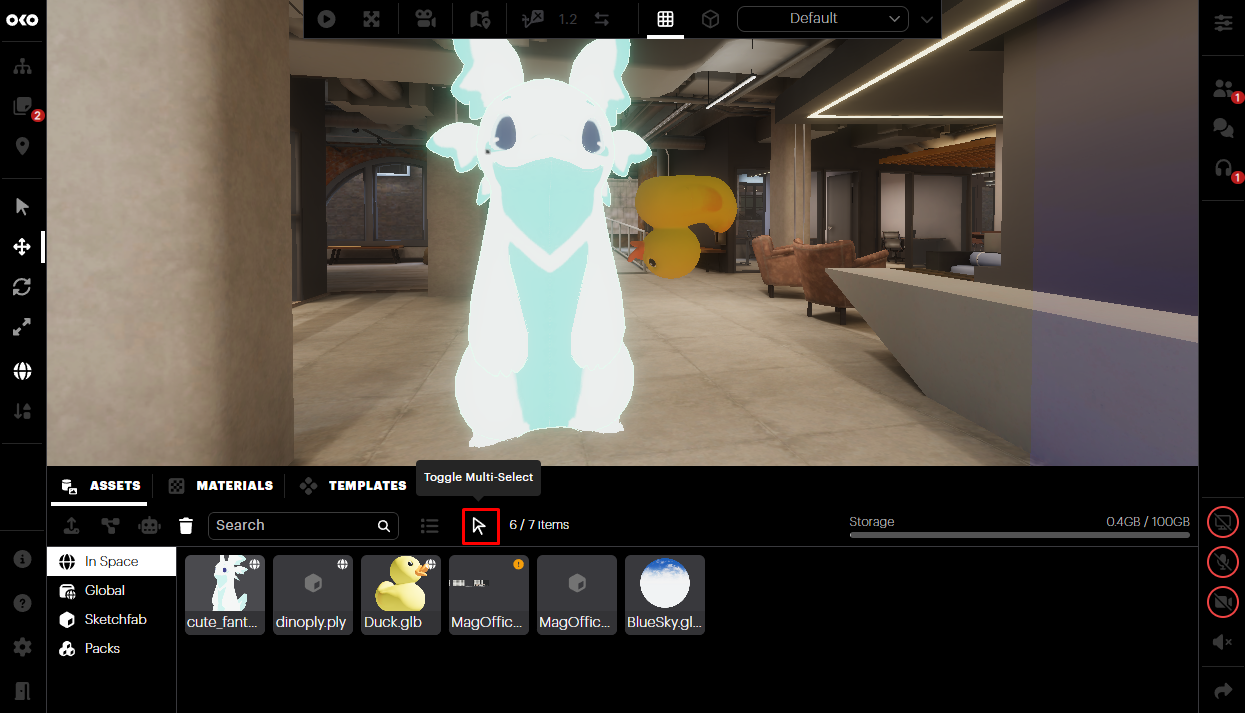Click the magnifier icon in the Search field

click(384, 526)
